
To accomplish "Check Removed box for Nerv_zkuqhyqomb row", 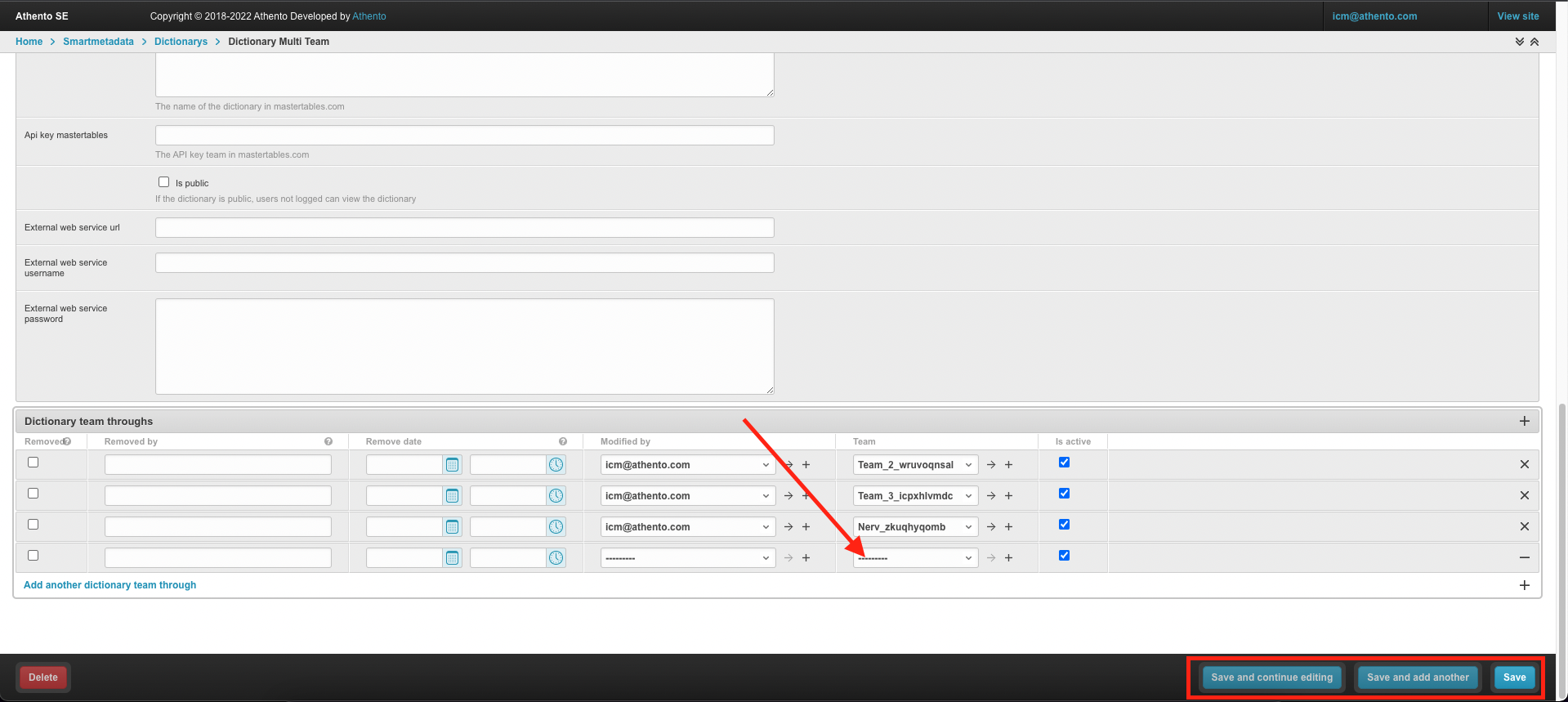I will 34,525.
